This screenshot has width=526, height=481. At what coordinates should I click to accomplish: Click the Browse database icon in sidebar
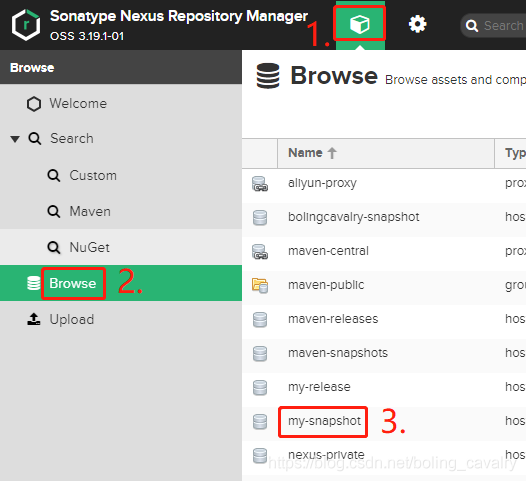(x=34, y=283)
